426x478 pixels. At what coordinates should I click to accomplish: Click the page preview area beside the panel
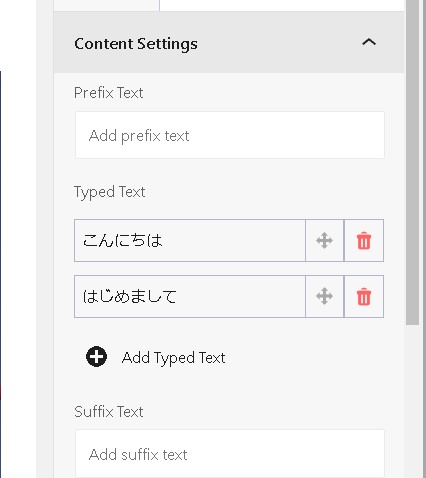pyautogui.click(x=18, y=233)
